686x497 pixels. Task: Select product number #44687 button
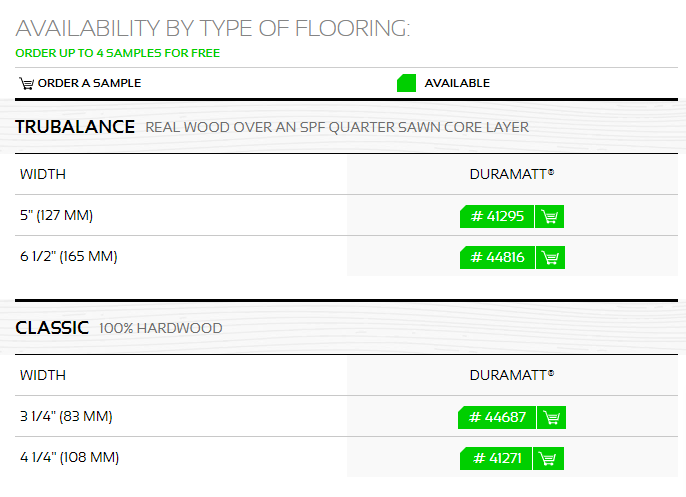[x=498, y=417]
